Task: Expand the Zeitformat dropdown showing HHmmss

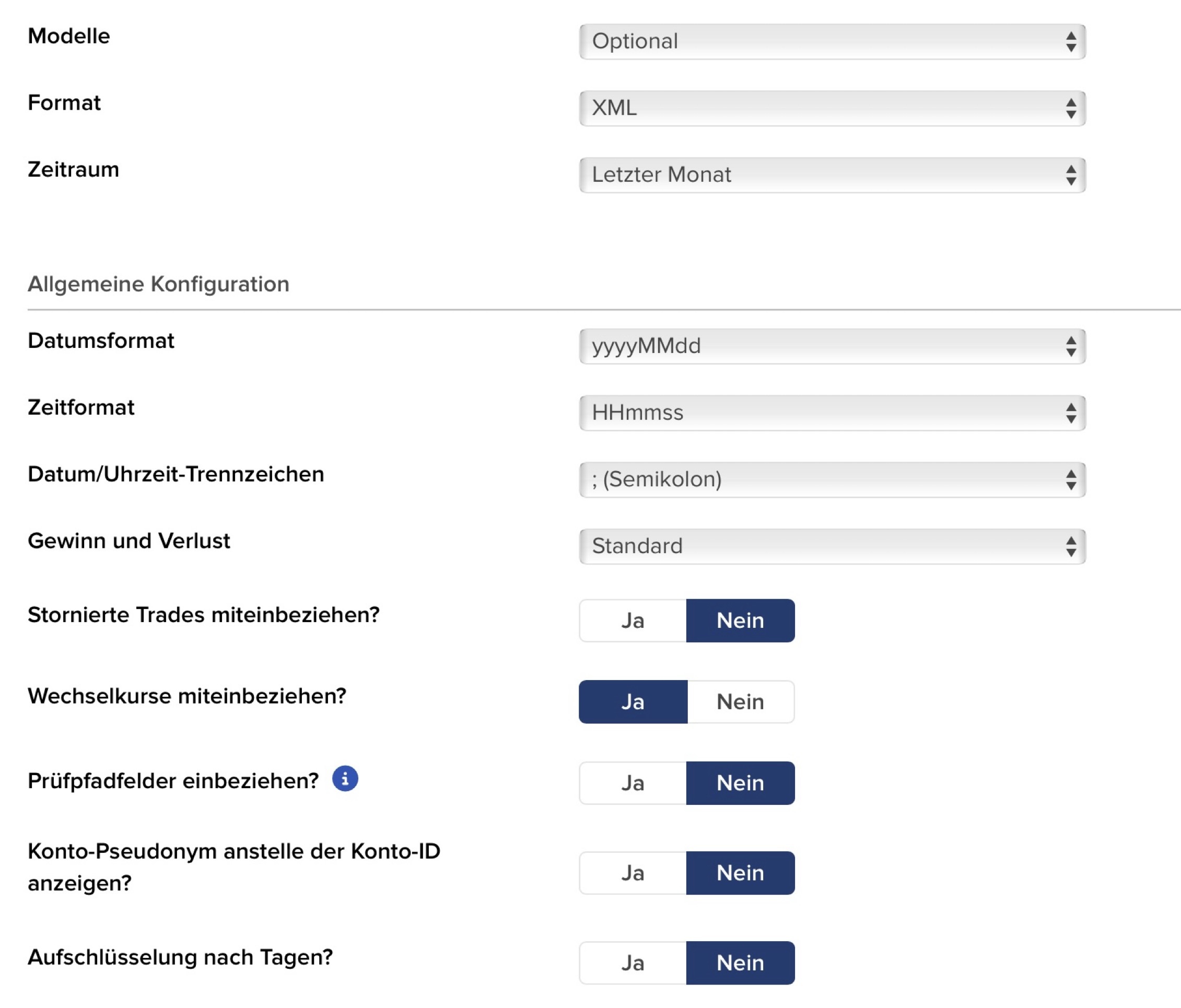Action: point(832,413)
